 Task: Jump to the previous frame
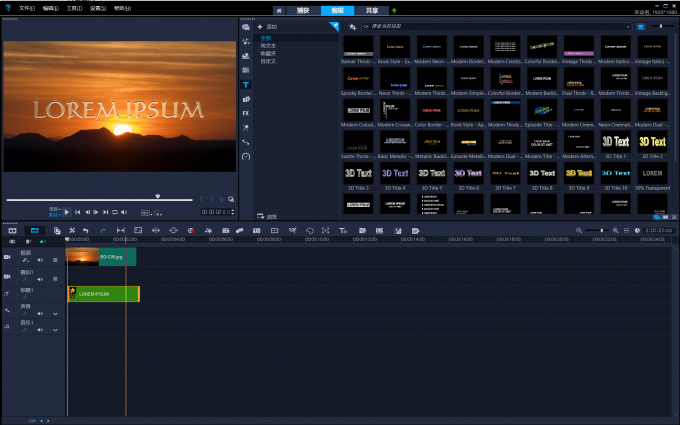[88, 212]
